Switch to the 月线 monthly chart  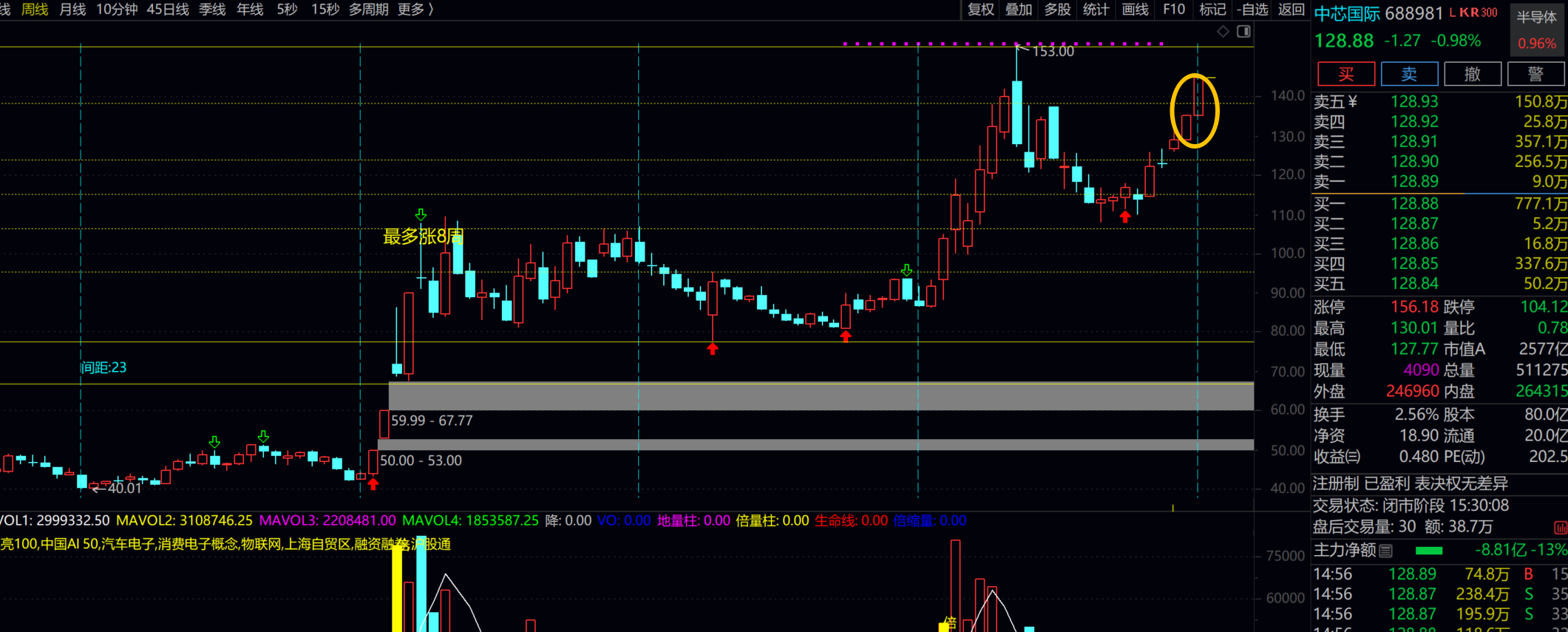(x=72, y=10)
